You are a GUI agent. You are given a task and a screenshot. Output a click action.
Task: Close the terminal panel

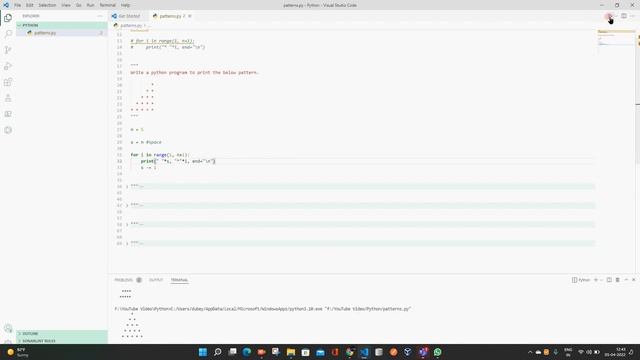[633, 280]
